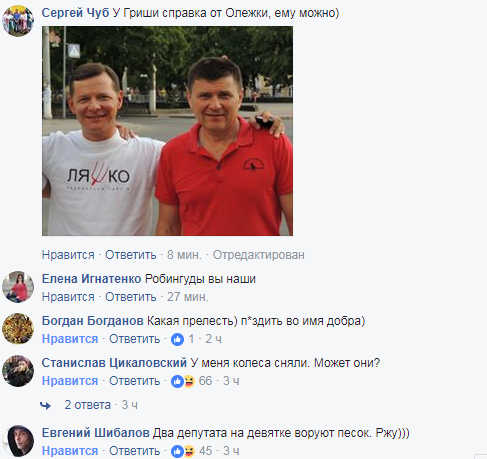Toggle Нравится on Сергей Чуб's comment
487x459 pixels.
(68, 255)
